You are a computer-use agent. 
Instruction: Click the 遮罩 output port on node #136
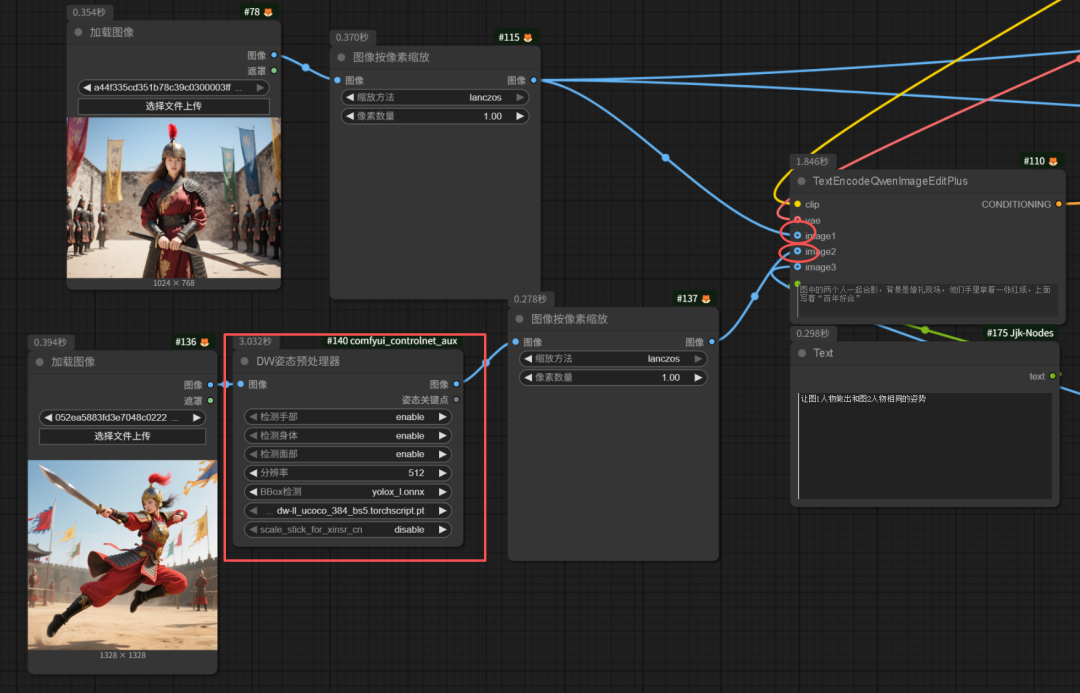click(x=211, y=400)
